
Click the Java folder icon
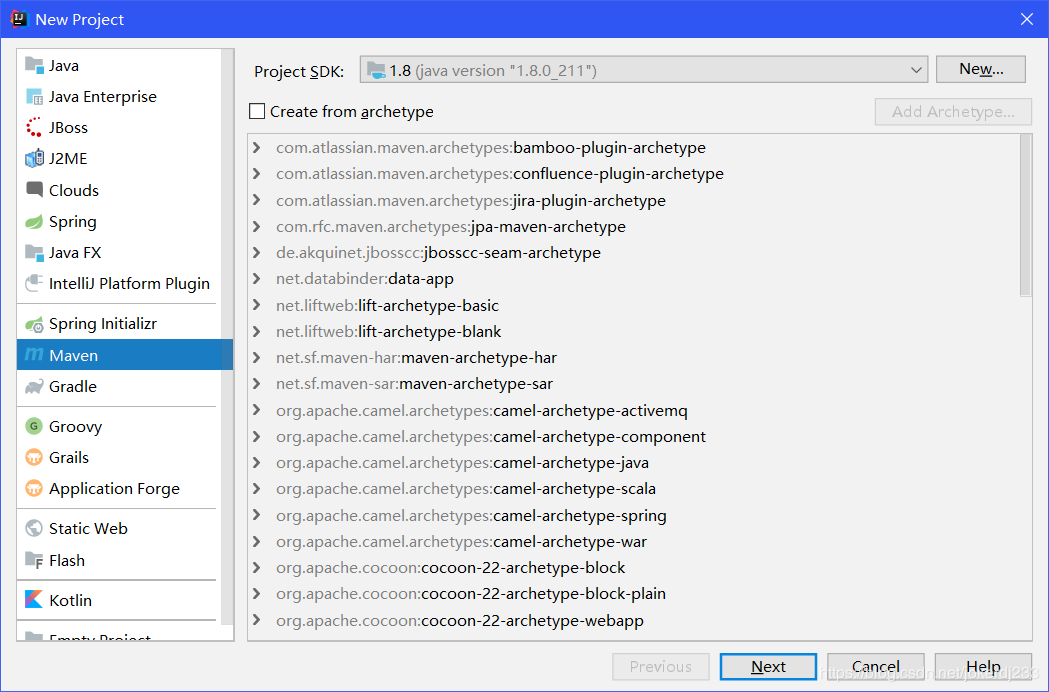[34, 65]
